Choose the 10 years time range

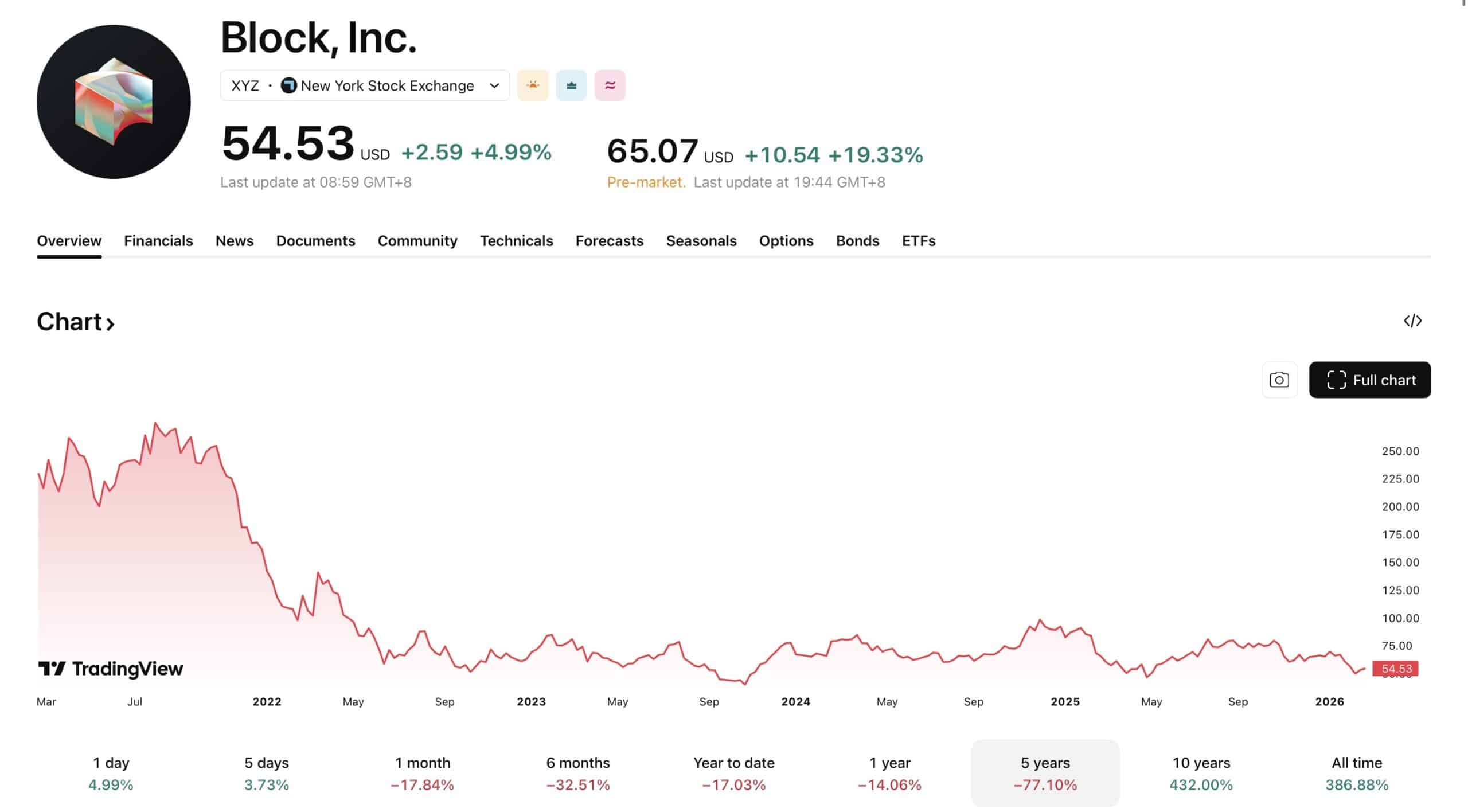click(x=1201, y=773)
